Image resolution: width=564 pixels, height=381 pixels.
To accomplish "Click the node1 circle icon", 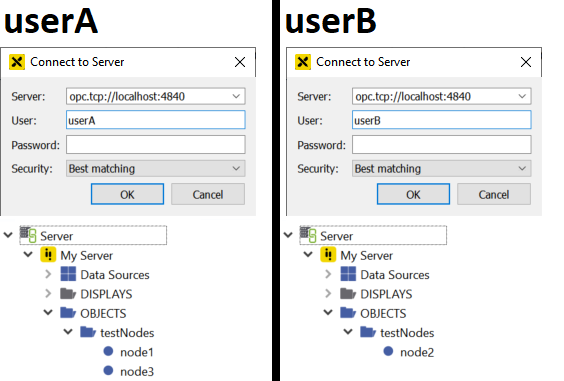I will (x=108, y=351).
